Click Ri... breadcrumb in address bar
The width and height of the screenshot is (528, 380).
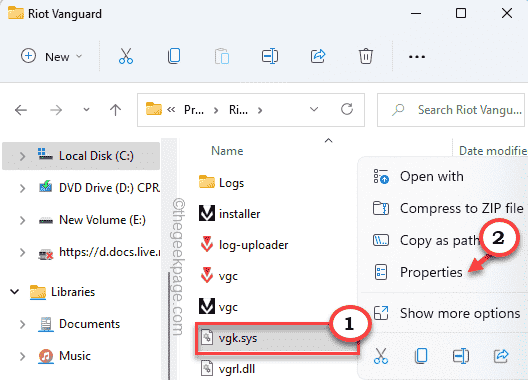point(238,110)
